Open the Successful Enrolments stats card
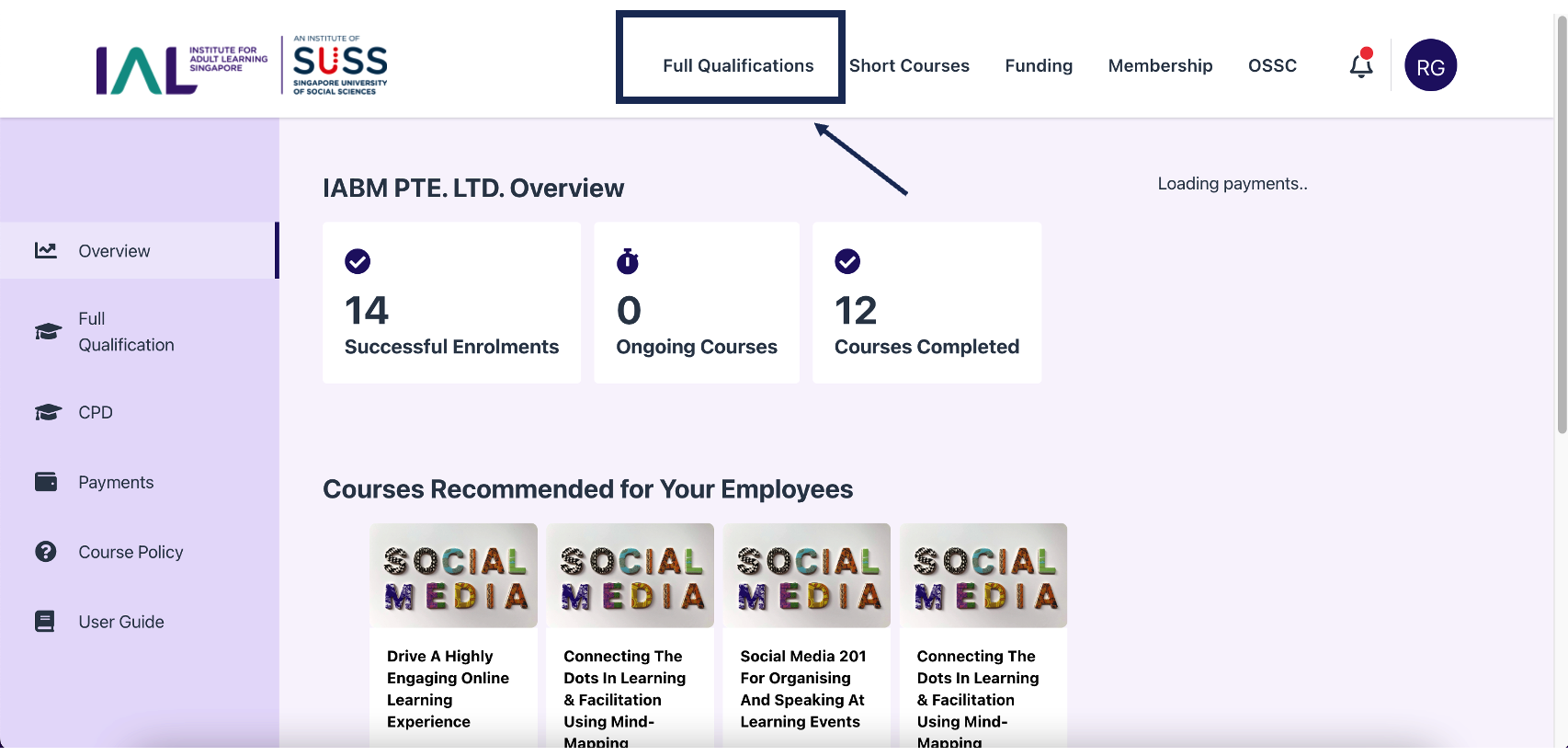 click(451, 303)
